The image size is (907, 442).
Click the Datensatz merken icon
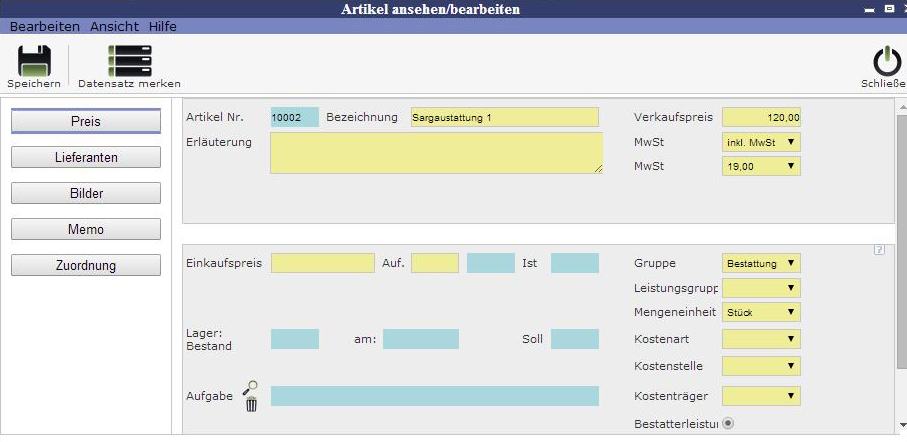(x=129, y=62)
